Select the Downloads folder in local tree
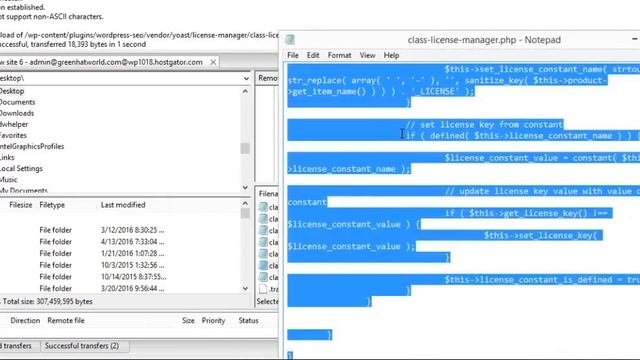Image resolution: width=640 pixels, height=360 pixels. pyautogui.click(x=17, y=113)
